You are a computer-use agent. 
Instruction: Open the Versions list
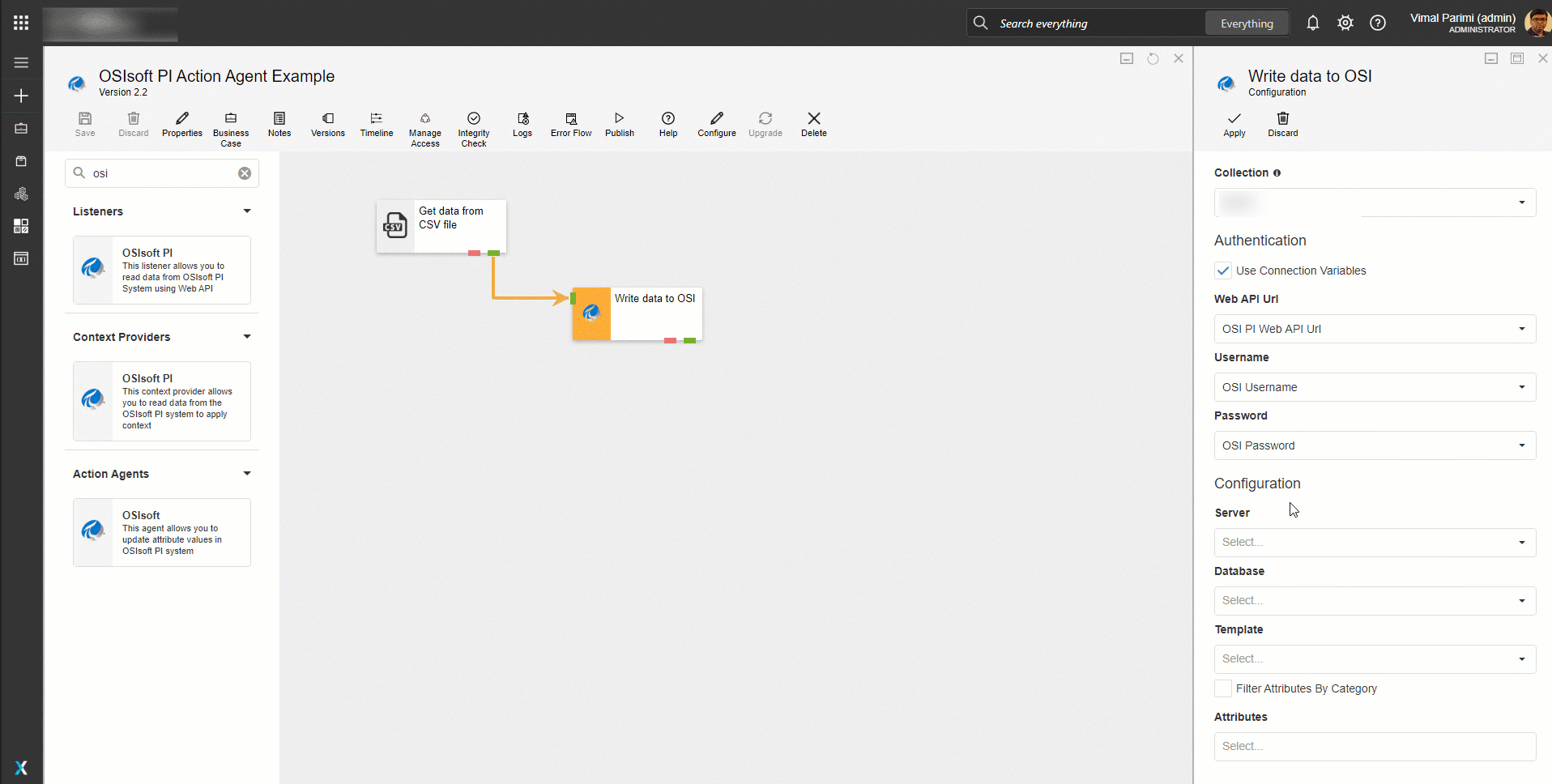click(327, 124)
